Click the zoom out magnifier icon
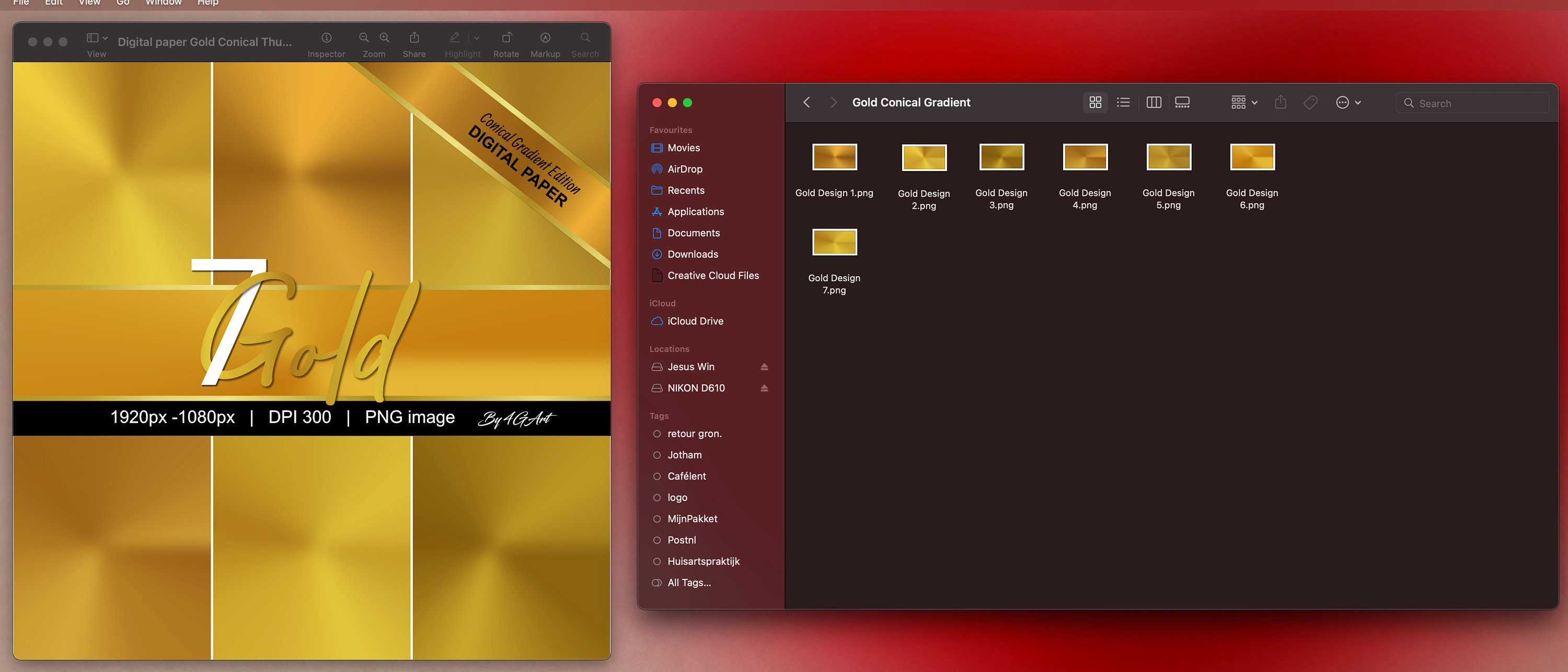Screen dimensions: 1568x672 pos(364,38)
